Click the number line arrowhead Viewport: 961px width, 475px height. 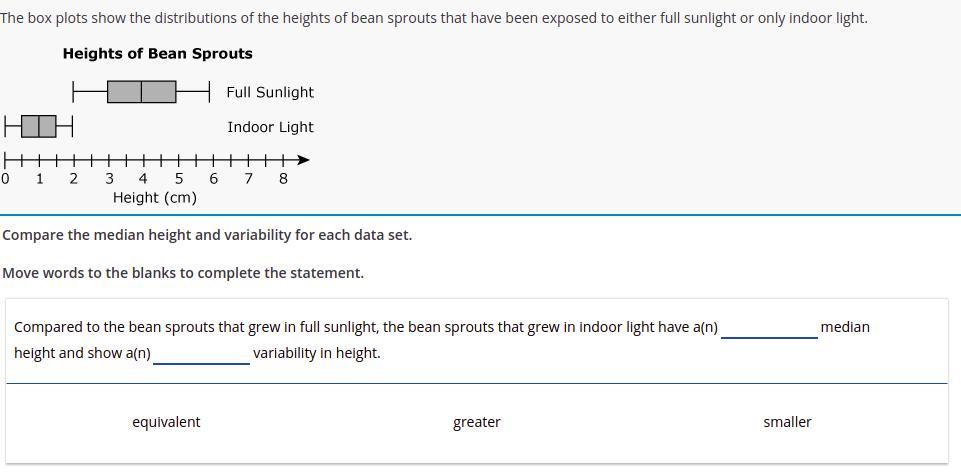click(x=303, y=161)
